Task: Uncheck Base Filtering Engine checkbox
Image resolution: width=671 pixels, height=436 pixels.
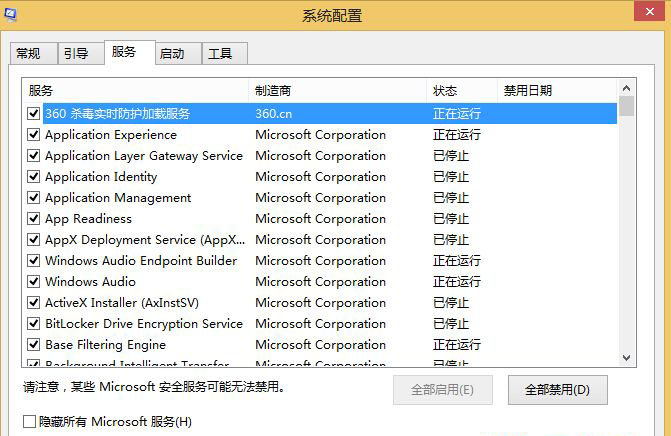Action: 33,344
